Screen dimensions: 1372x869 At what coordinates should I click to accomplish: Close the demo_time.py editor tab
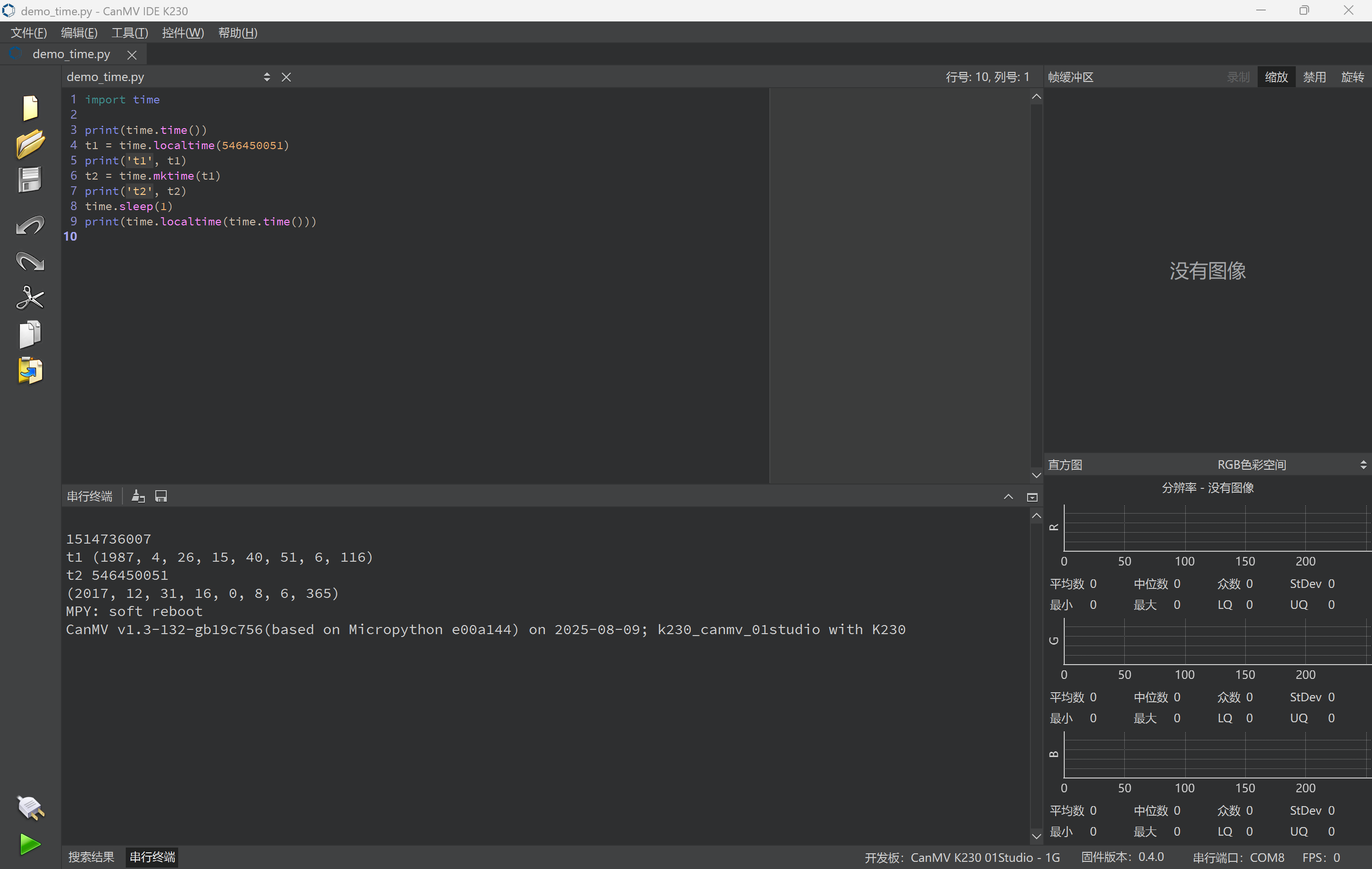click(x=131, y=55)
